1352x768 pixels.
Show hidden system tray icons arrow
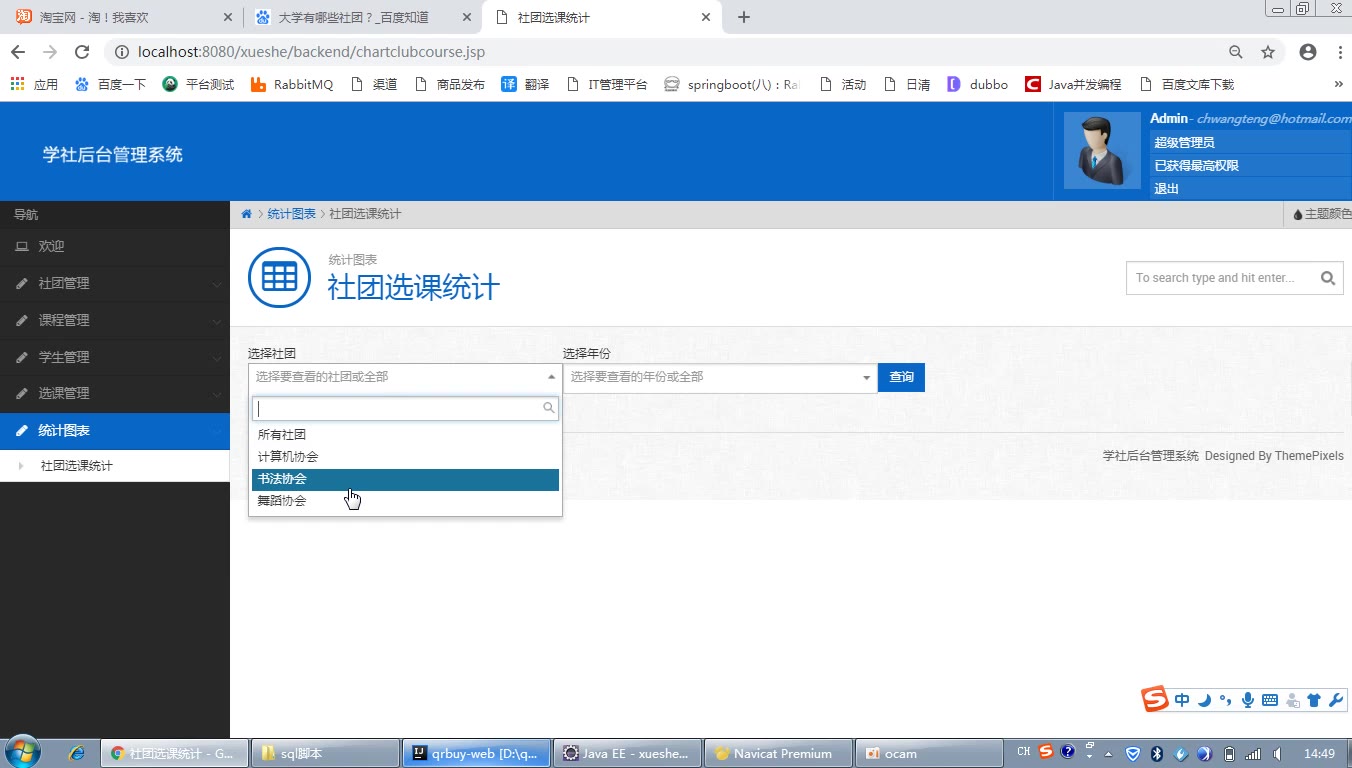[x=1108, y=753]
